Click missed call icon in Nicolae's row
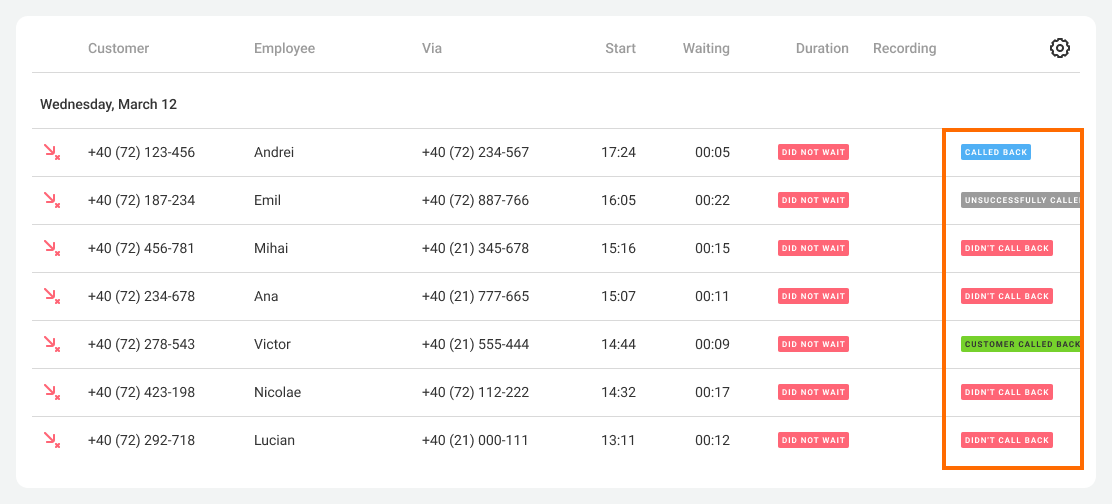Screen dimensions: 1112x504 tap(51, 392)
